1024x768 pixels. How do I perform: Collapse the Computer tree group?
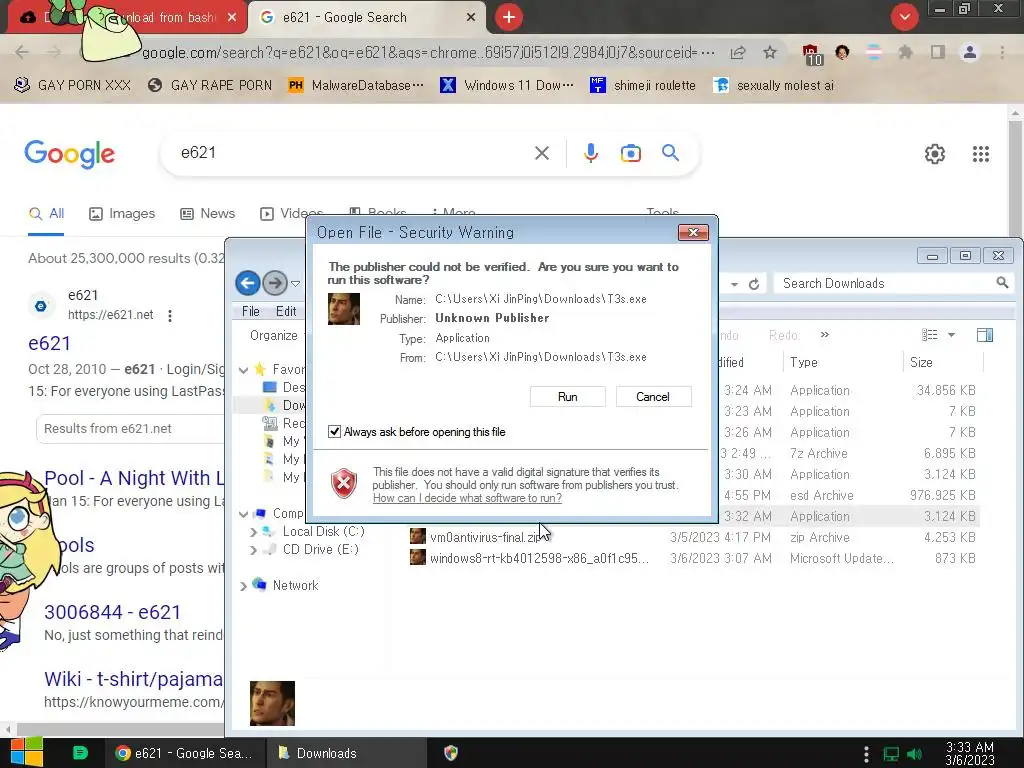(244, 514)
